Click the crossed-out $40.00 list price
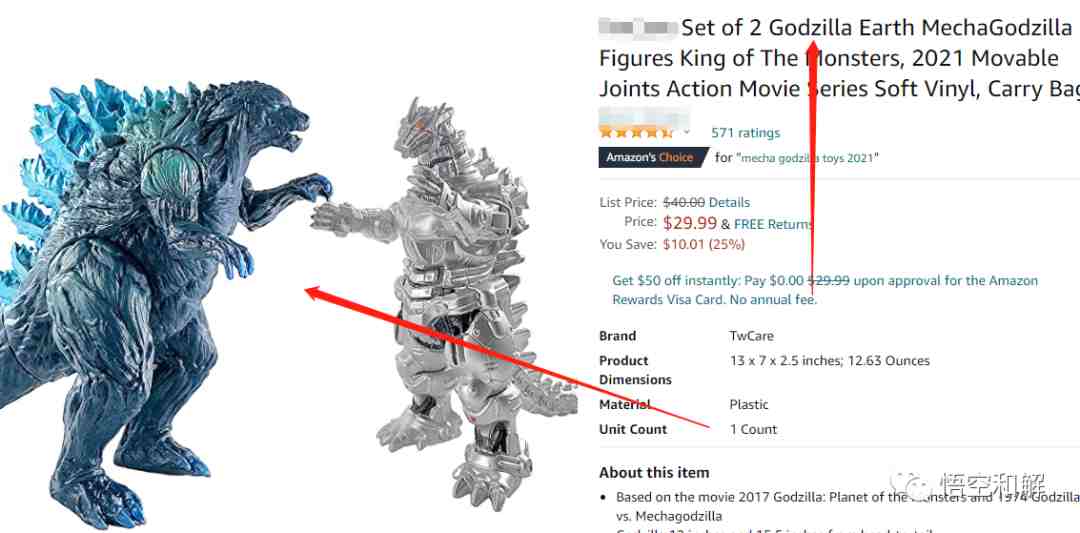The width and height of the screenshot is (1080, 533). 683,202
